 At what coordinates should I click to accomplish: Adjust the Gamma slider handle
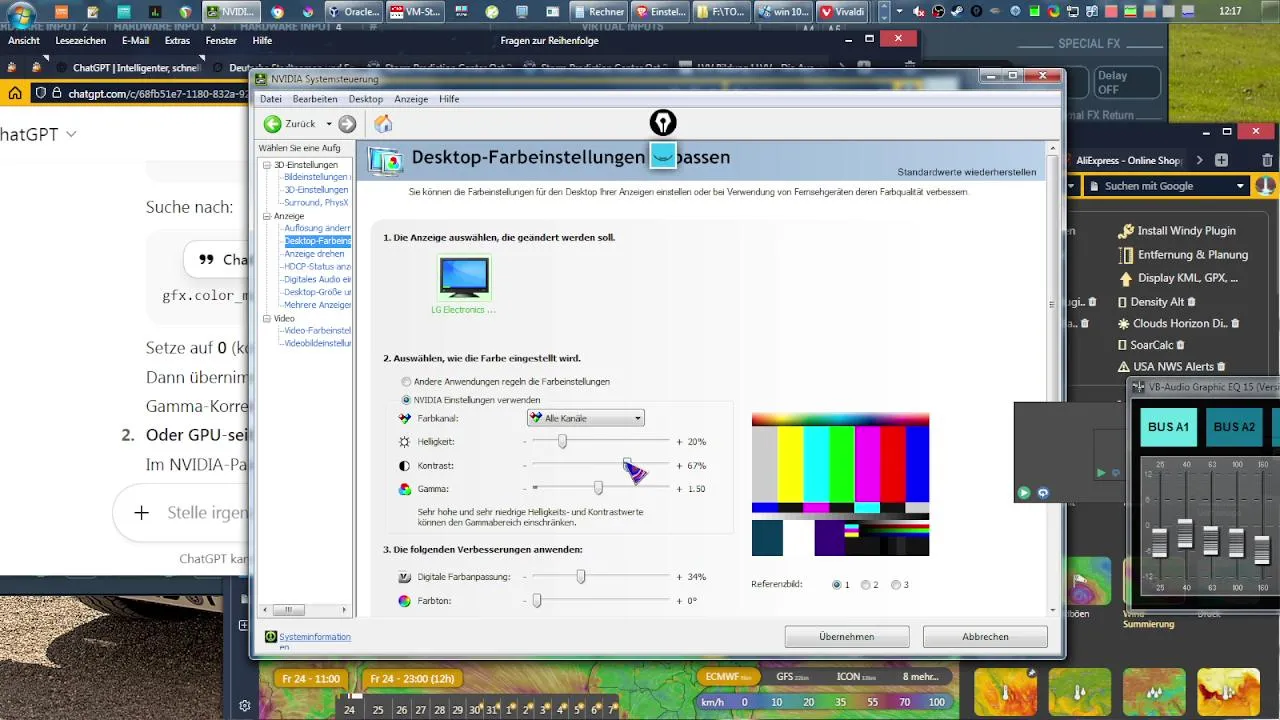(x=598, y=488)
